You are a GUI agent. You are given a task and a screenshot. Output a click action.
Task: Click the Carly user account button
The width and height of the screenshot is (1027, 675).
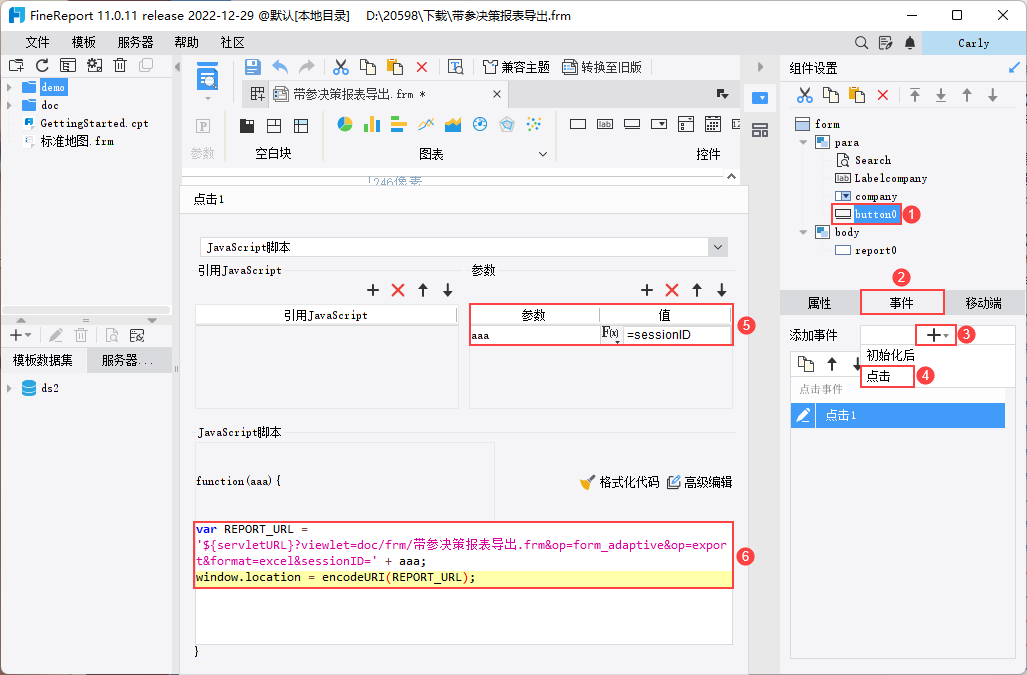click(973, 43)
